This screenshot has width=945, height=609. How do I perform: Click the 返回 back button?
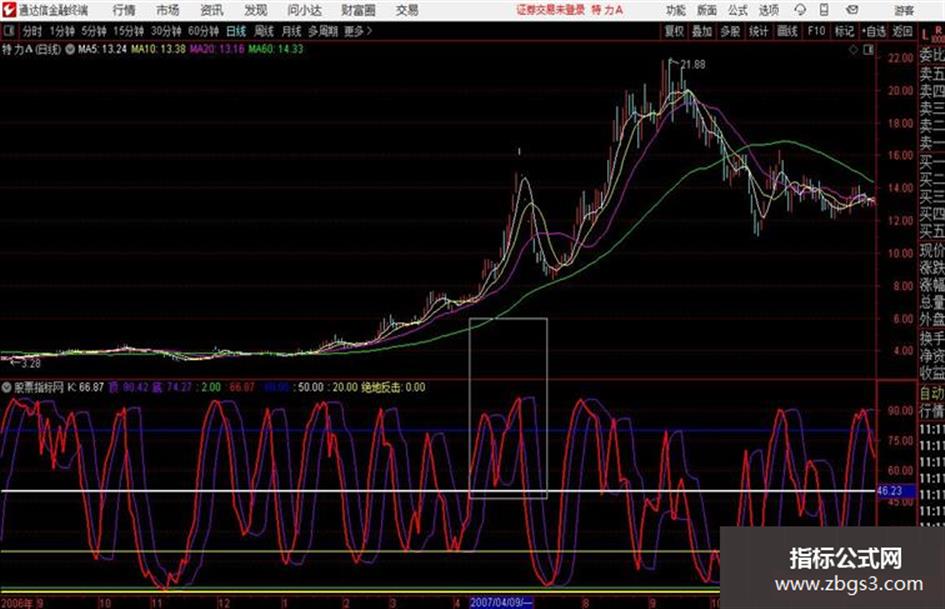(x=902, y=31)
